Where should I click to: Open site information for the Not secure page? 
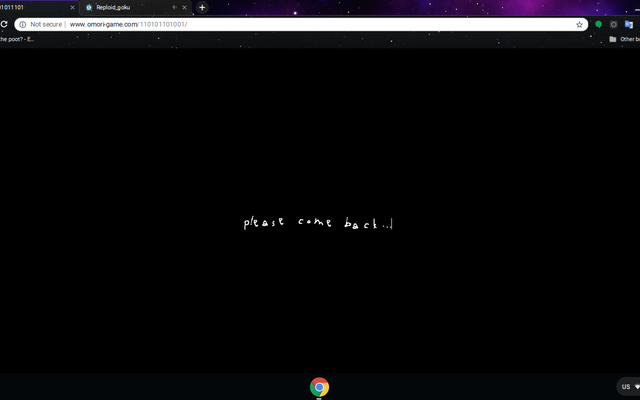tap(23, 24)
